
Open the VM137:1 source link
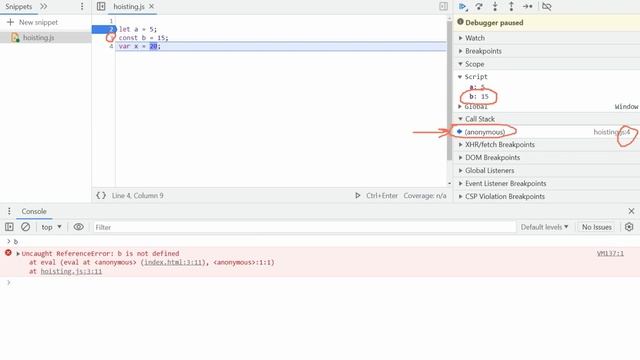pos(610,253)
